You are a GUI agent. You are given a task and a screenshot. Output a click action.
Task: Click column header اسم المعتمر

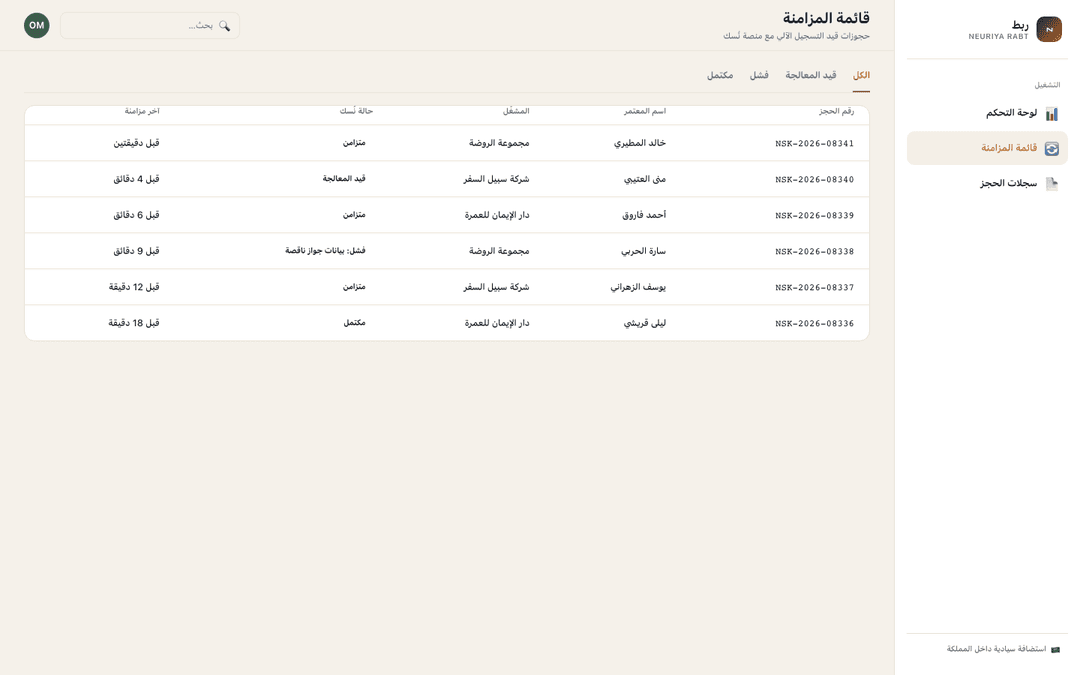645,111
